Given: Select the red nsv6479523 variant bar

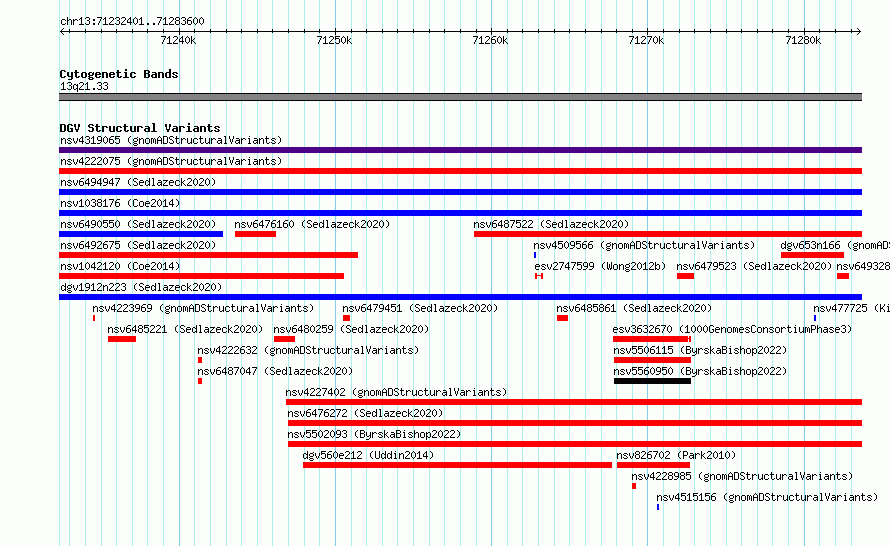Looking at the screenshot, I should (x=685, y=276).
